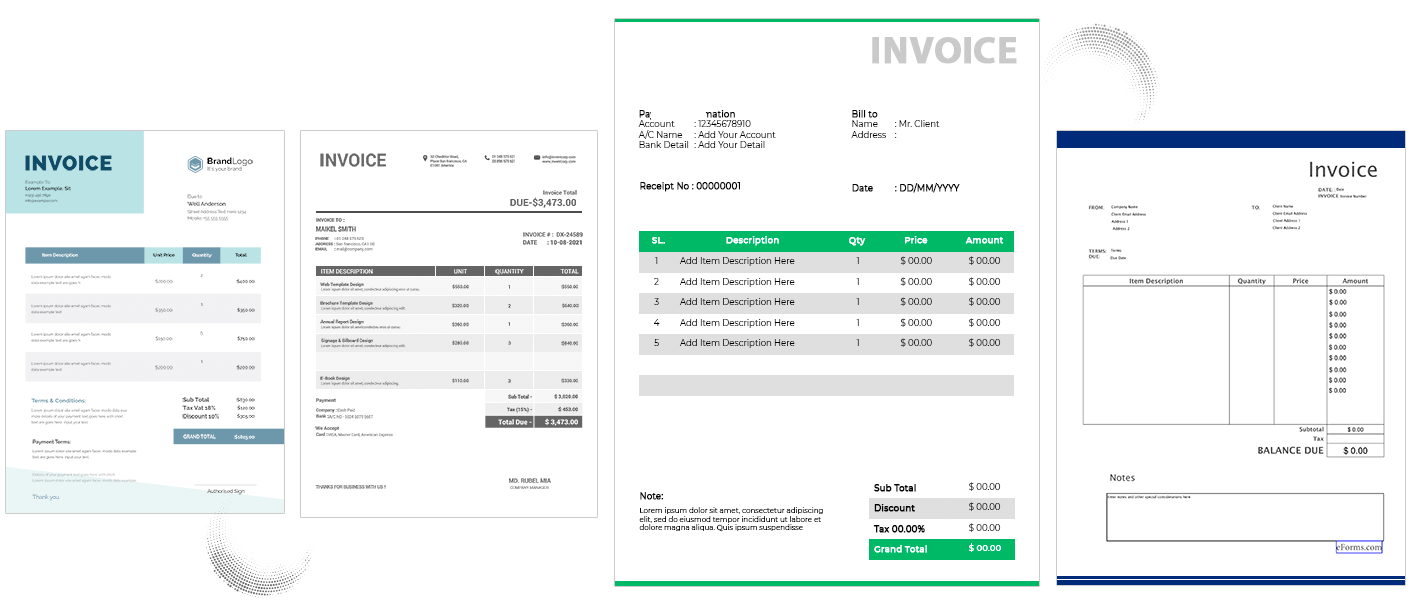Click the green 'Description' column header

pyautogui.click(x=752, y=240)
